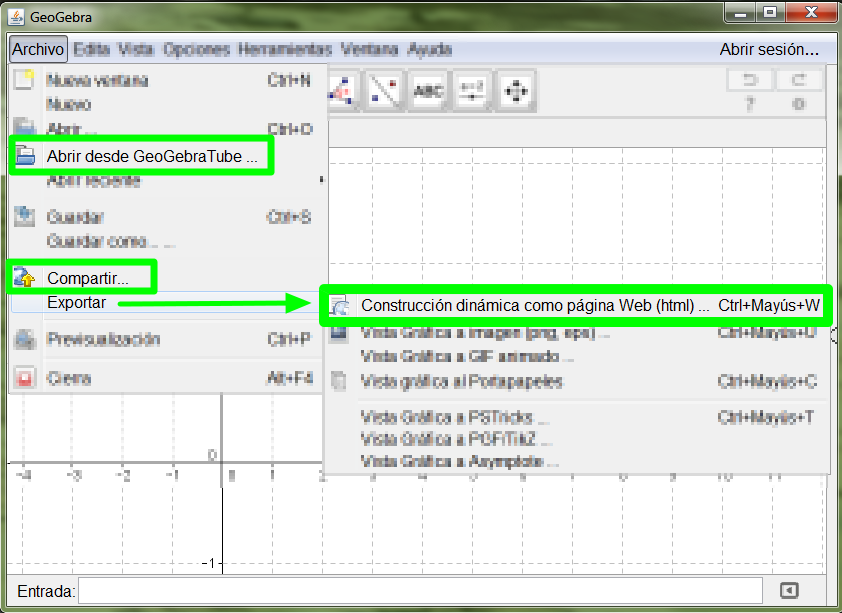Viewport: 842px width, 613px height.
Task: Click the Previsualización print icon
Action: [x=24, y=339]
